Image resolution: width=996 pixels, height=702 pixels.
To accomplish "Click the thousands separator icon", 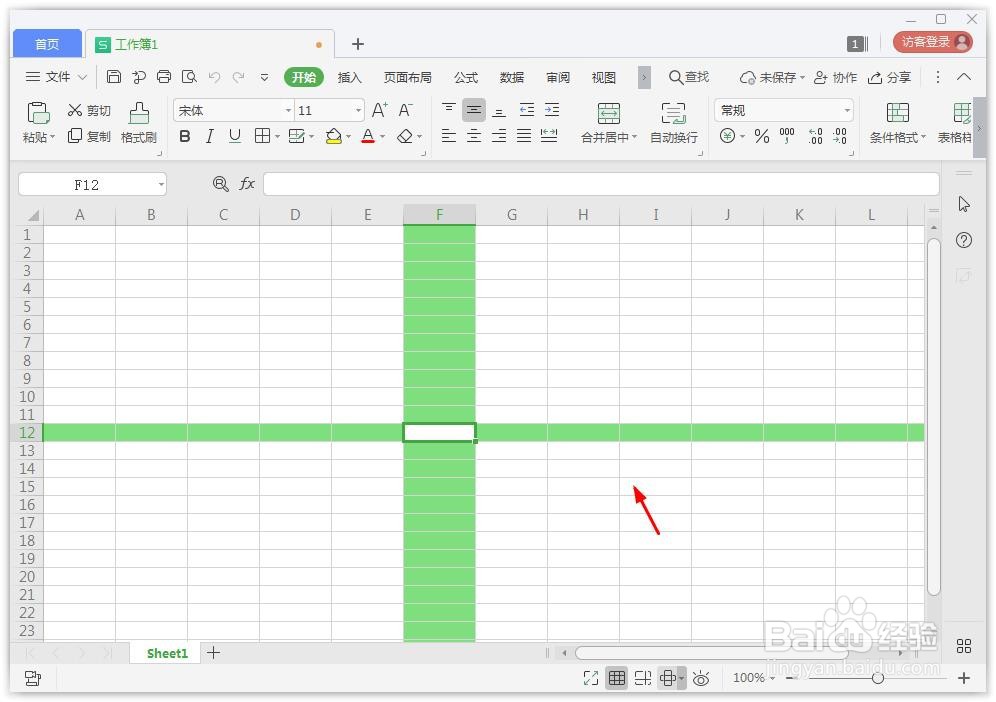I will click(x=787, y=136).
